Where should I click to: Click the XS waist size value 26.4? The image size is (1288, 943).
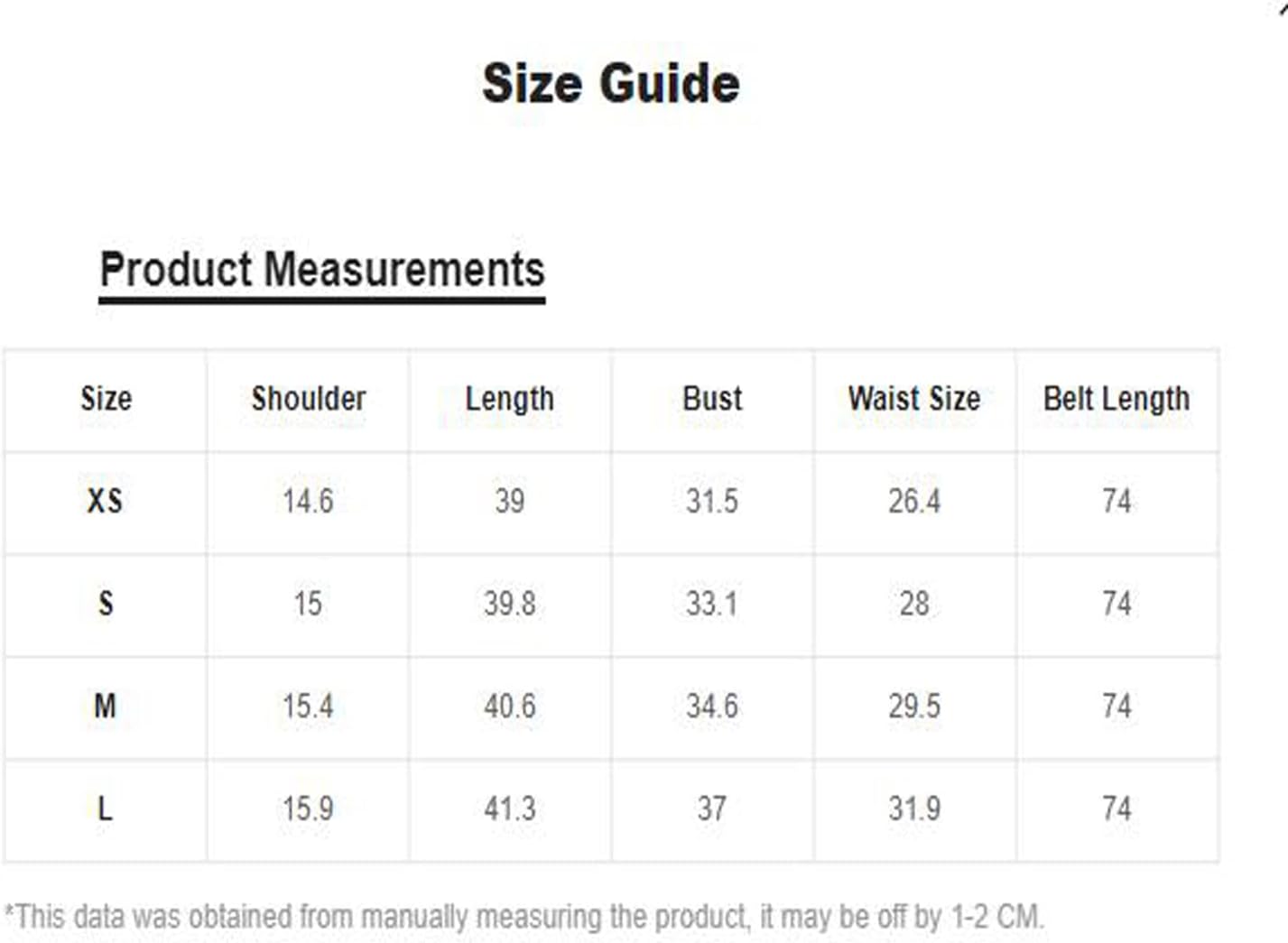pos(914,501)
